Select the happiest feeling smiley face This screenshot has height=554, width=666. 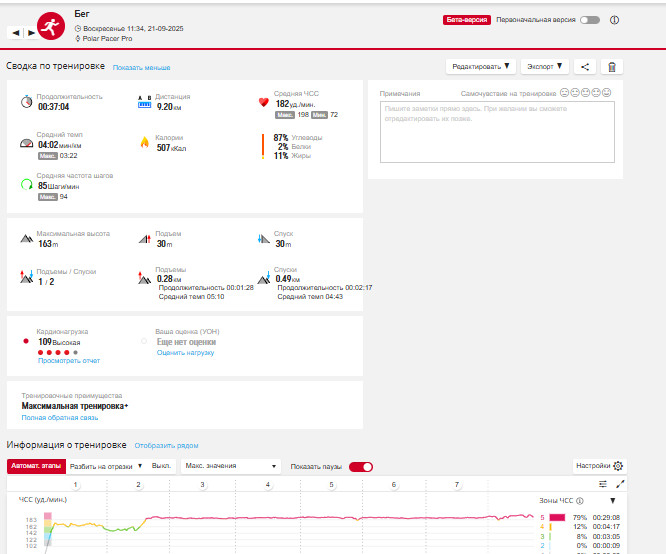coord(607,92)
